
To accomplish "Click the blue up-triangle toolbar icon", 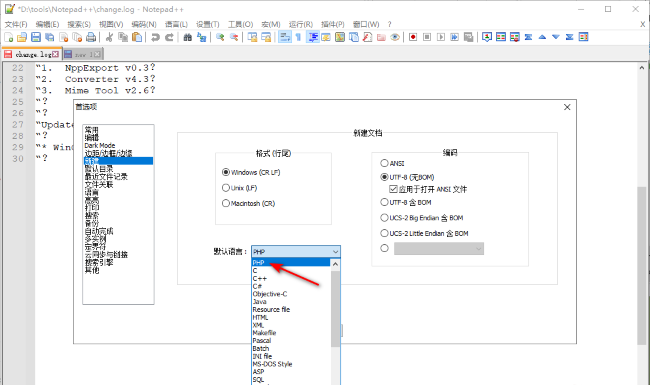I will click(x=542, y=37).
